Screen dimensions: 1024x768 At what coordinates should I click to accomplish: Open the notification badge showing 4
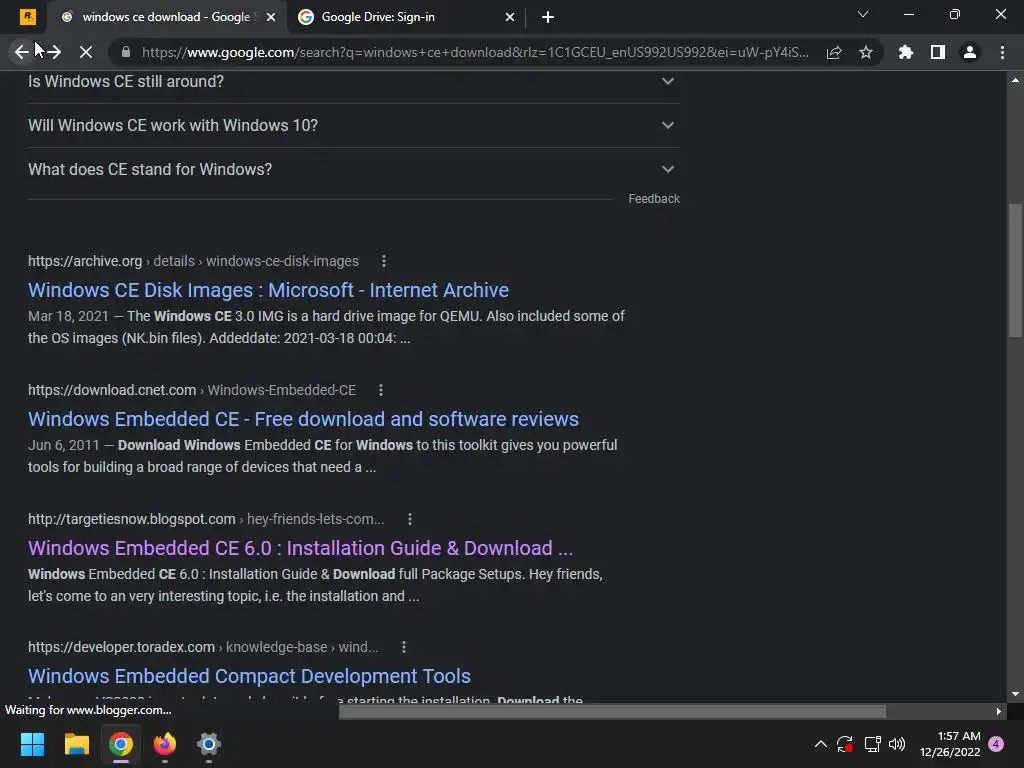click(x=996, y=744)
